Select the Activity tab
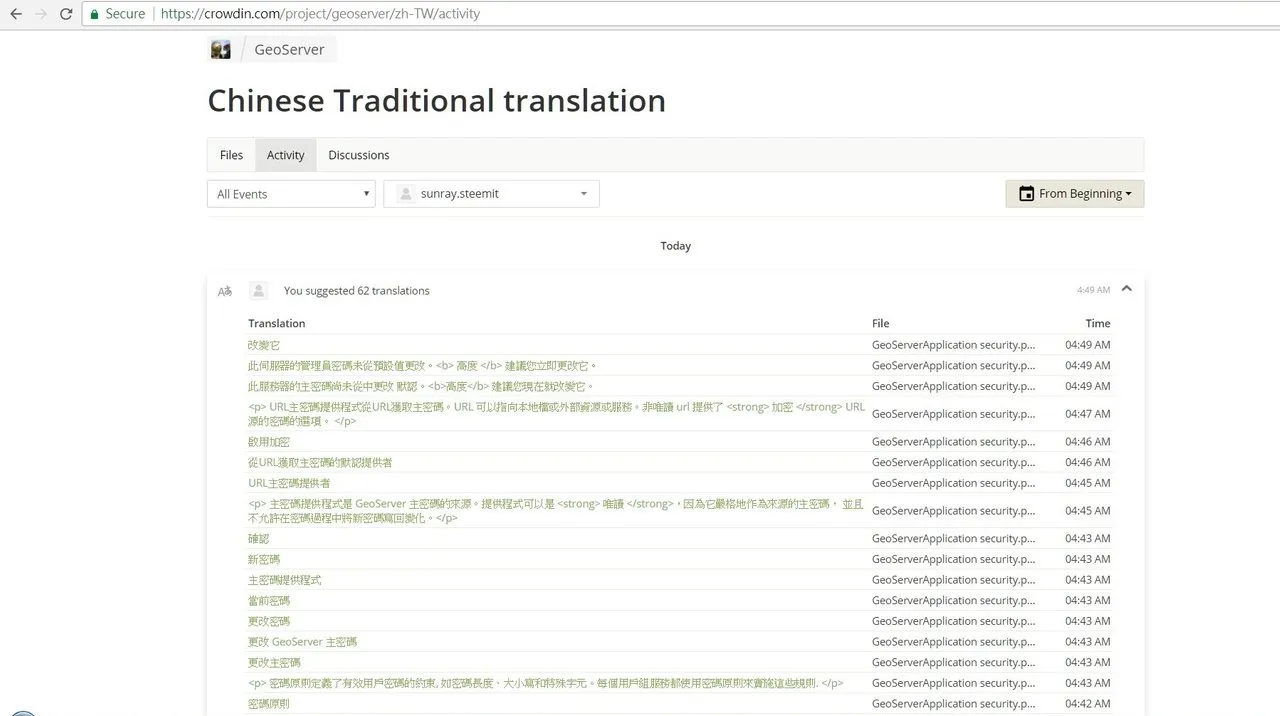Image resolution: width=1280 pixels, height=716 pixels. pyautogui.click(x=285, y=155)
